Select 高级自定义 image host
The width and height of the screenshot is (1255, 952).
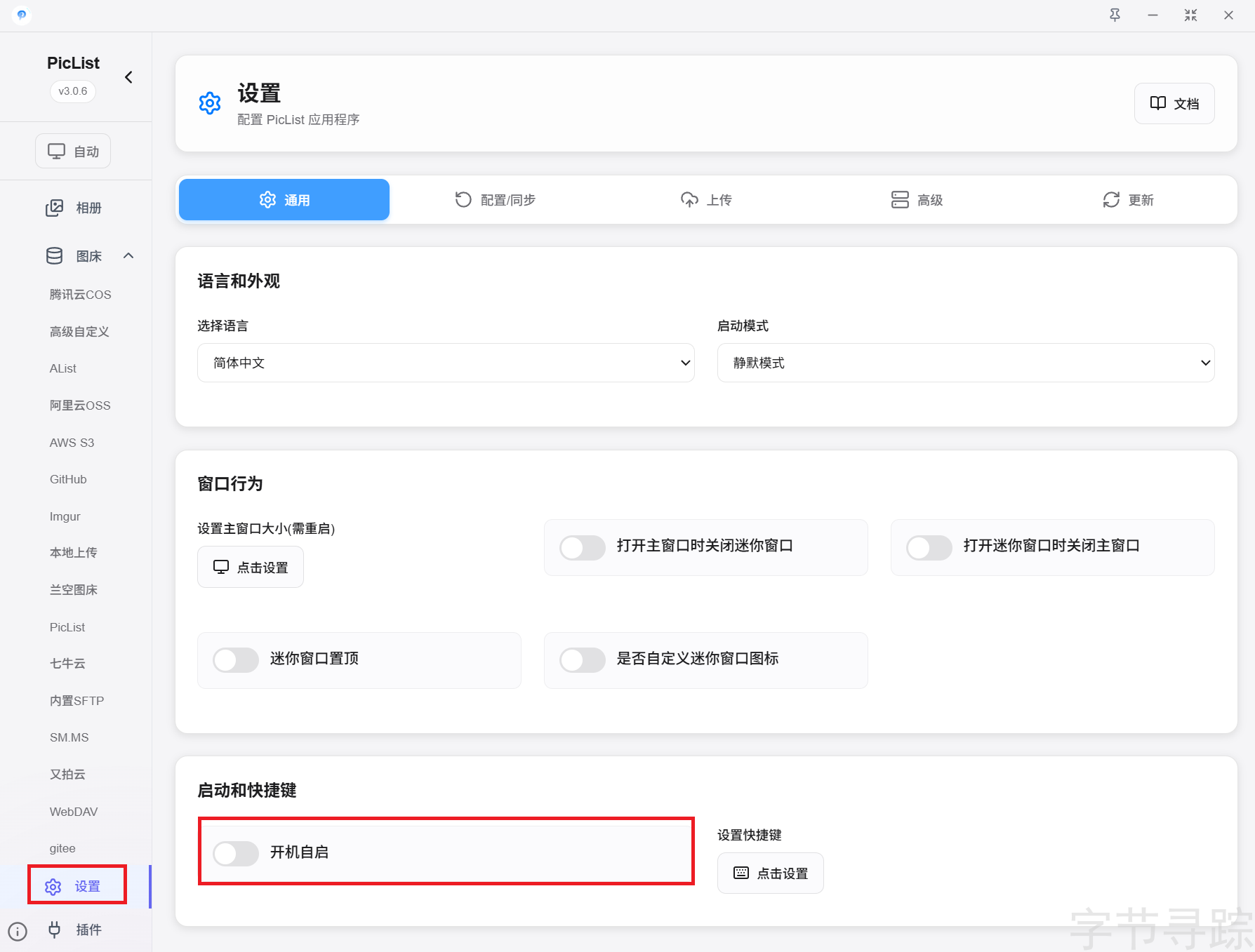click(79, 332)
